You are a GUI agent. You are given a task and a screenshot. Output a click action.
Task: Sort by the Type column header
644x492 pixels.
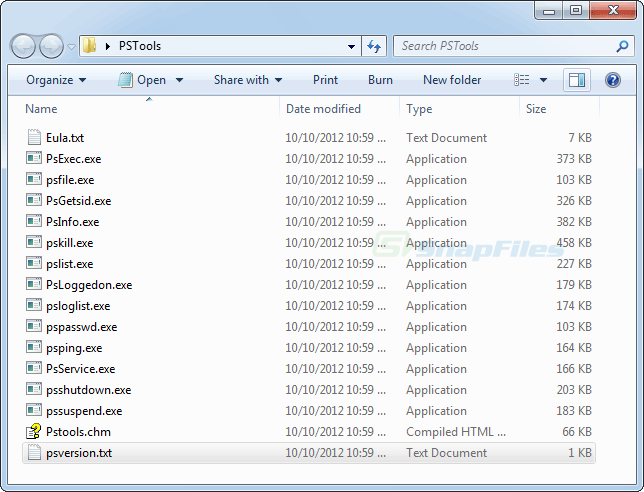419,109
